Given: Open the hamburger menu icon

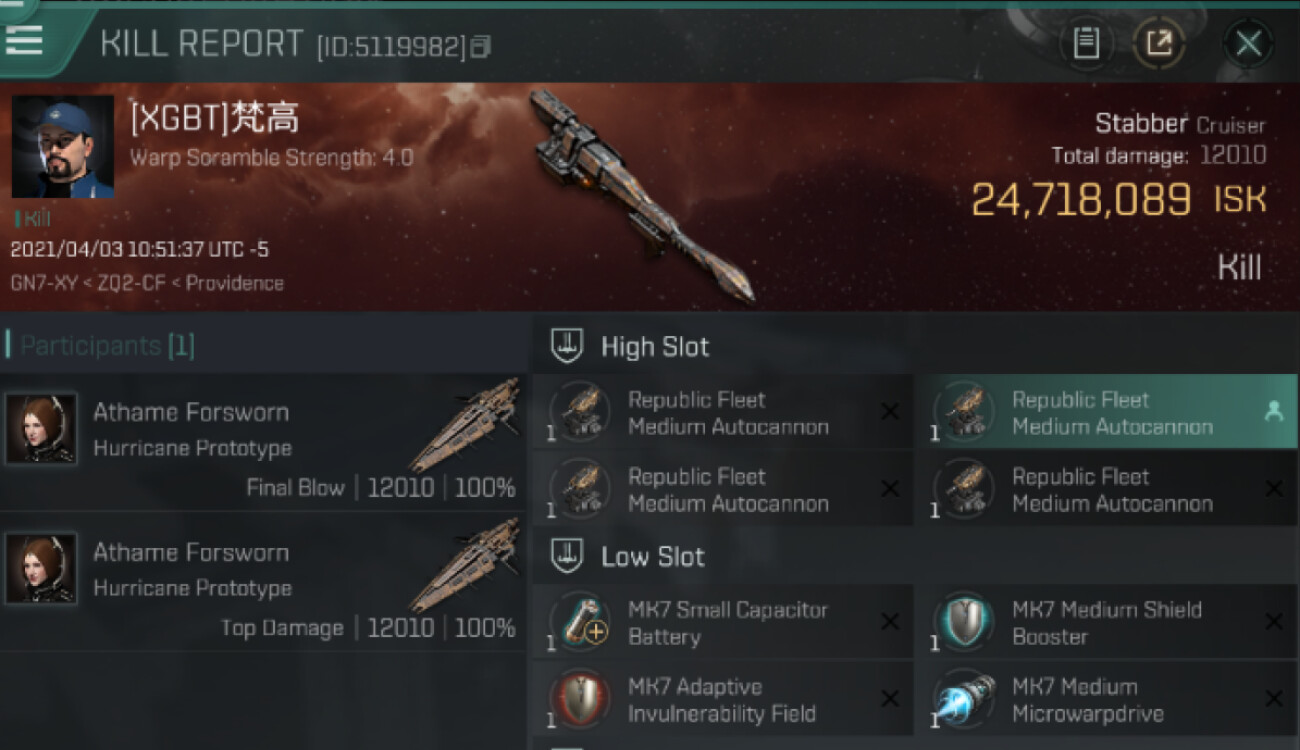Looking at the screenshot, I should click(24, 40).
